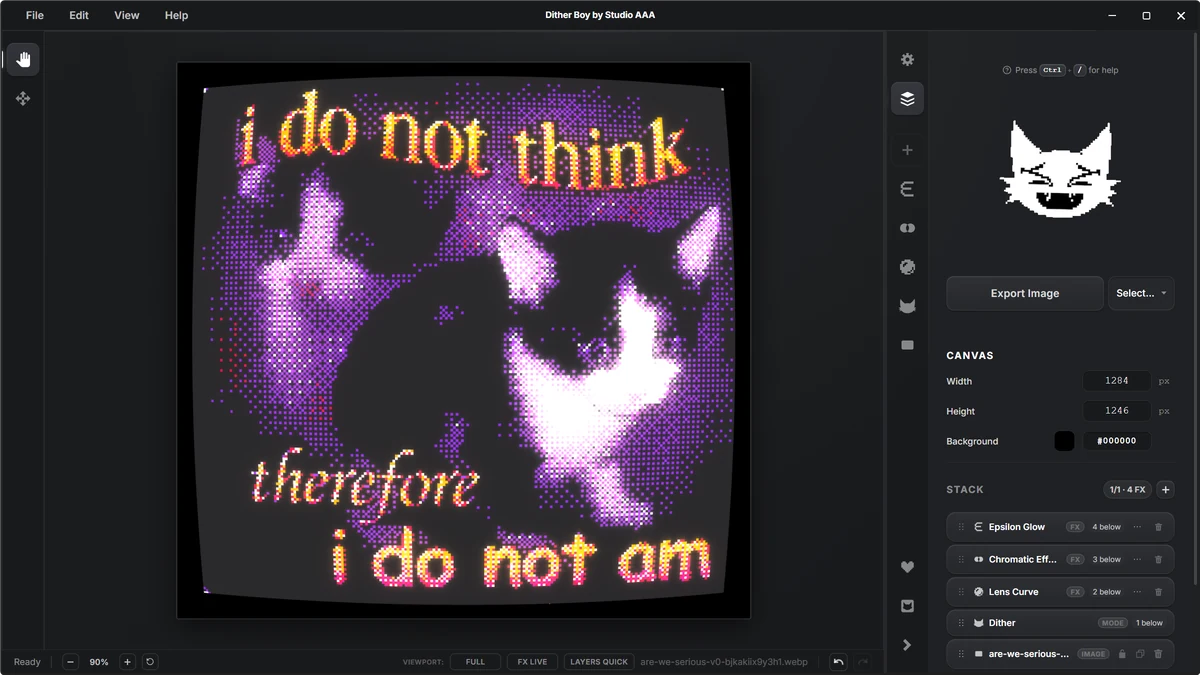Image resolution: width=1200 pixels, height=675 pixels.
Task: Toggle the FX badge on Lens Curve
Action: coord(1075,592)
